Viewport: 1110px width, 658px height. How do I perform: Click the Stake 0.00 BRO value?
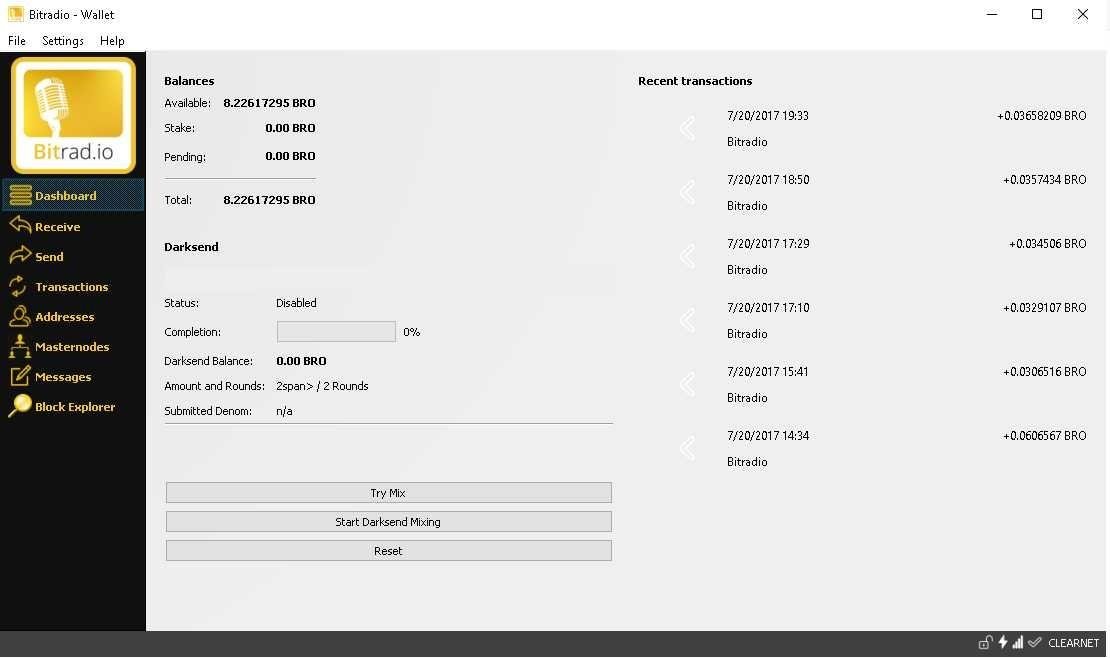tap(290, 128)
